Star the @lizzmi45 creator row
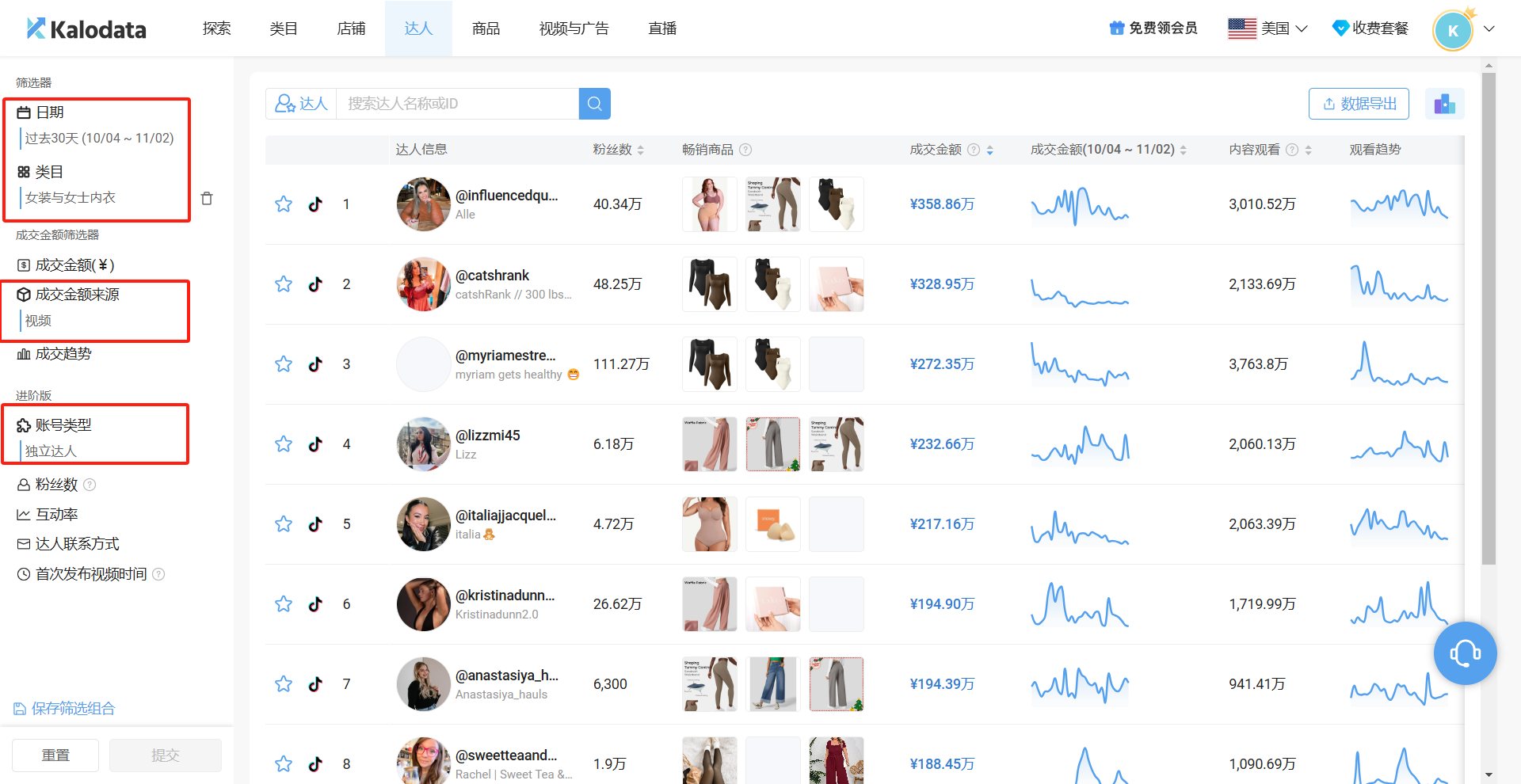Viewport: 1521px width, 784px height. (284, 444)
